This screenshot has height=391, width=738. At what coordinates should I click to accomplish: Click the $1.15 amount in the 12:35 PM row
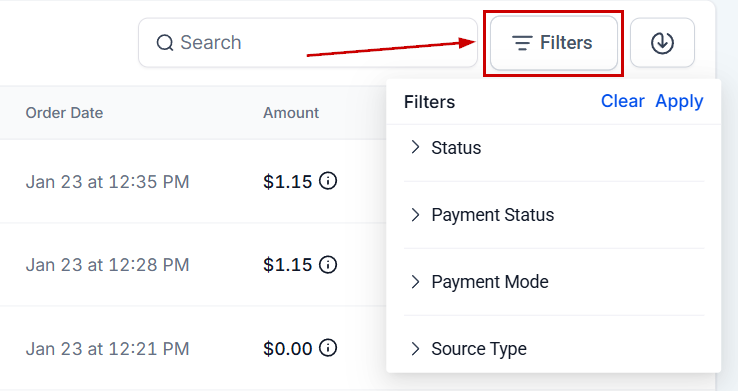tap(288, 182)
